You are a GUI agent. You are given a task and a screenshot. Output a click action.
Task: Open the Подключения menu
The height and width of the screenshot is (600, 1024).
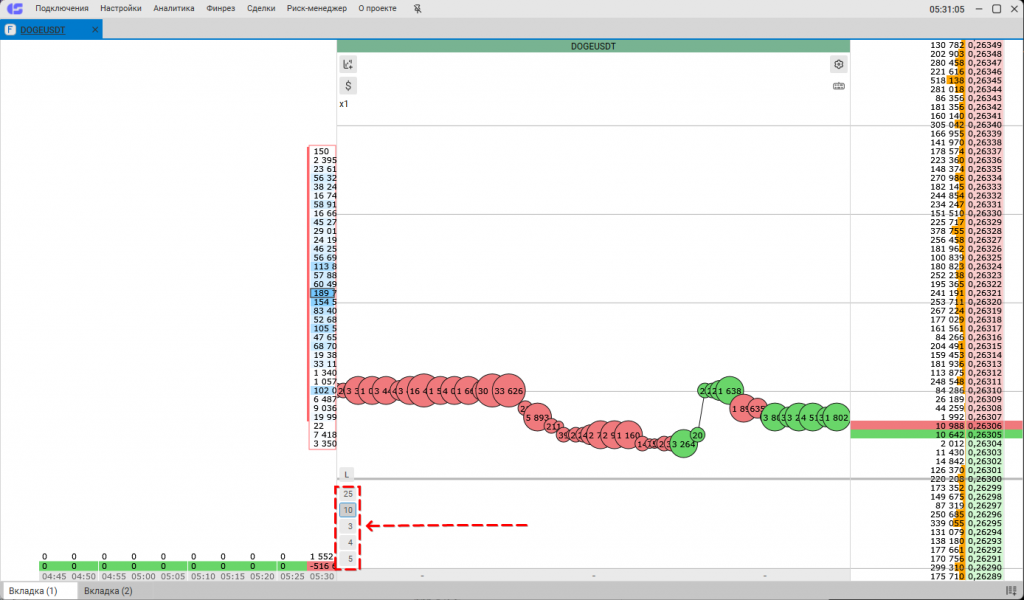tap(62, 8)
